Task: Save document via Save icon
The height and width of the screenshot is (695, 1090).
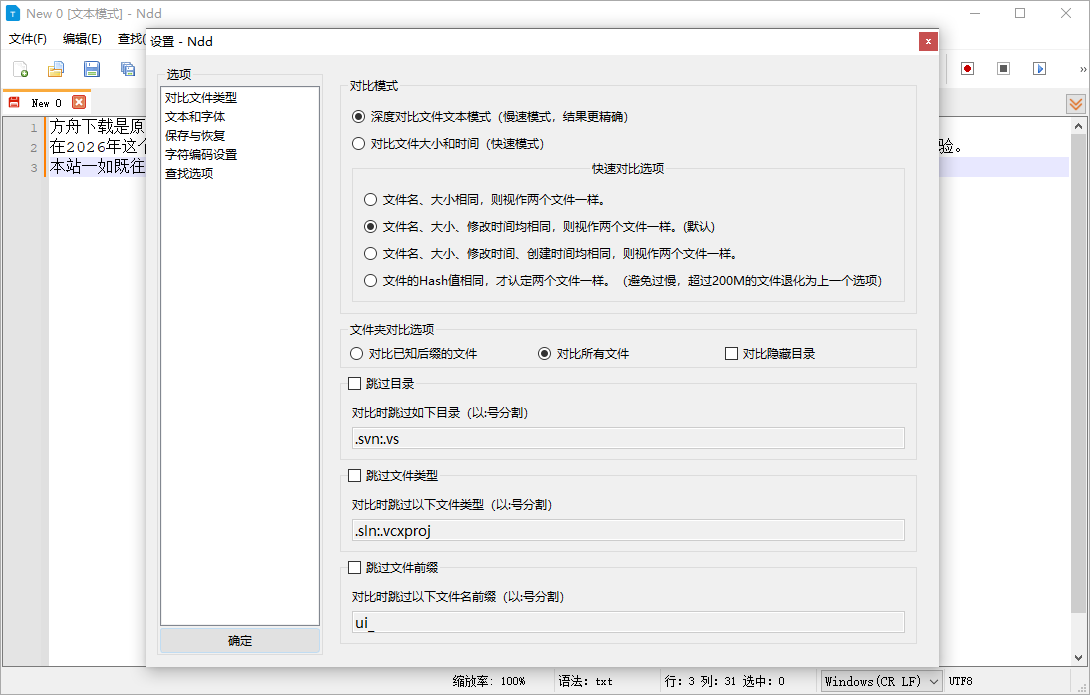Action: (91, 68)
